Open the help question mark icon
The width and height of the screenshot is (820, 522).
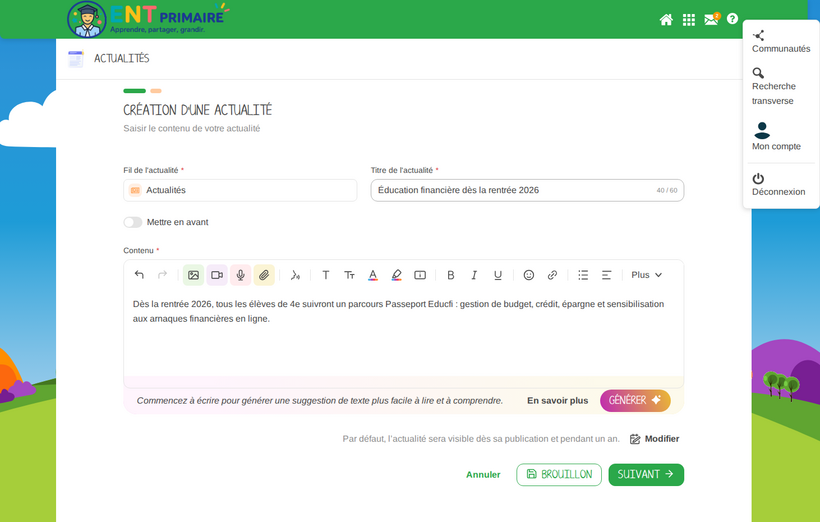coord(732,19)
